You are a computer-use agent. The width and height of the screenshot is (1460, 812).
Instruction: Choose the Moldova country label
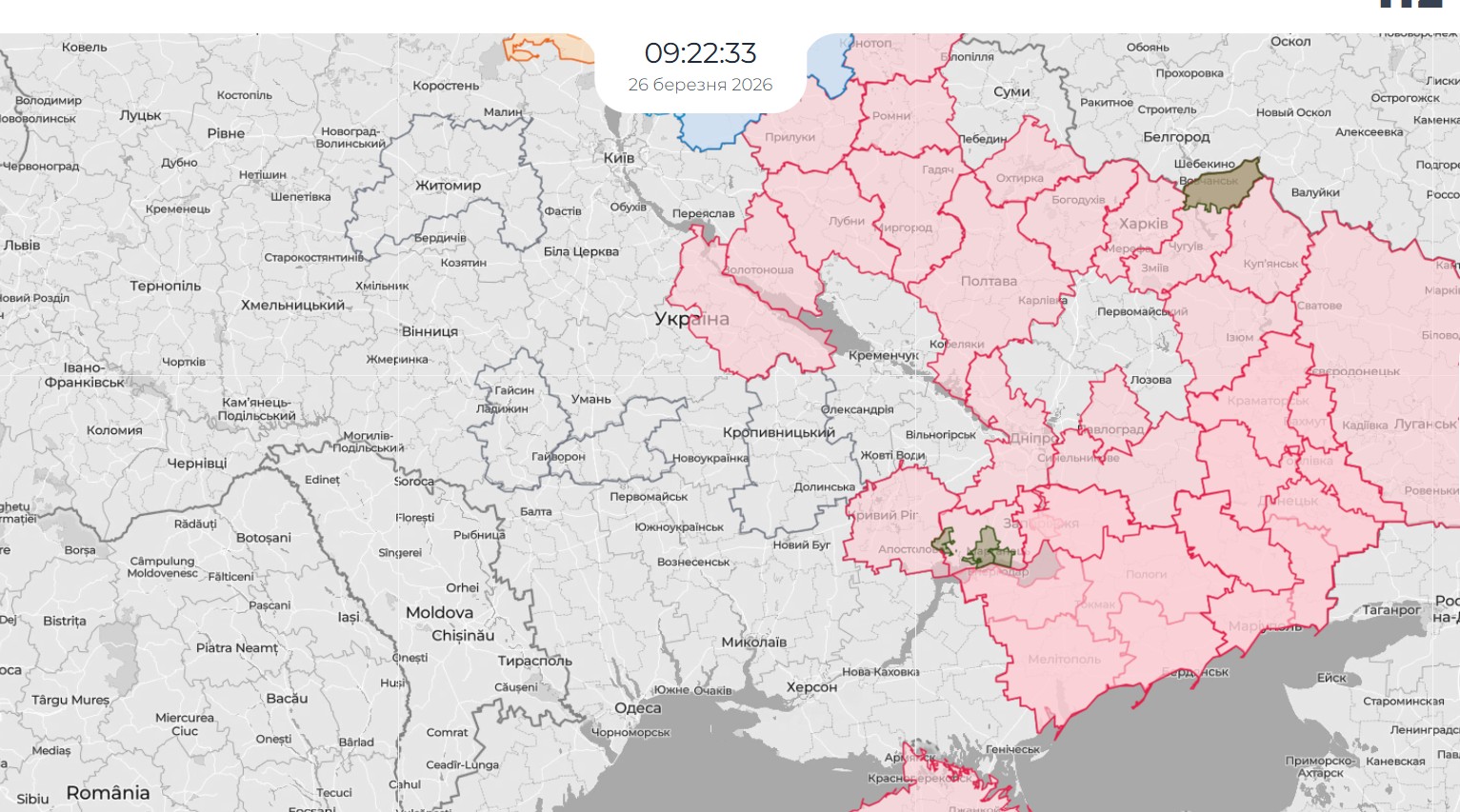pos(439,612)
